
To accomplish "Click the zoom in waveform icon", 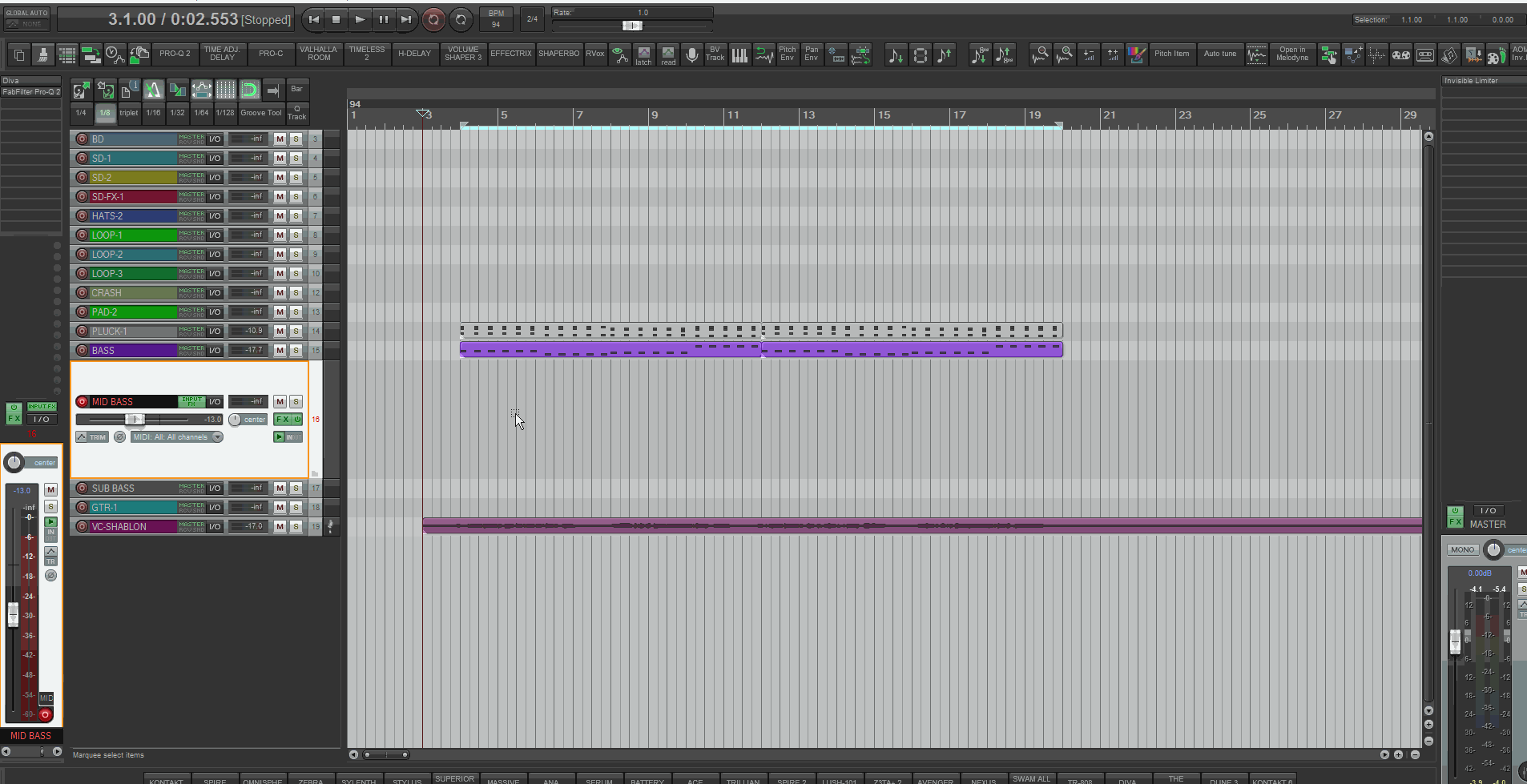I will click(1064, 54).
